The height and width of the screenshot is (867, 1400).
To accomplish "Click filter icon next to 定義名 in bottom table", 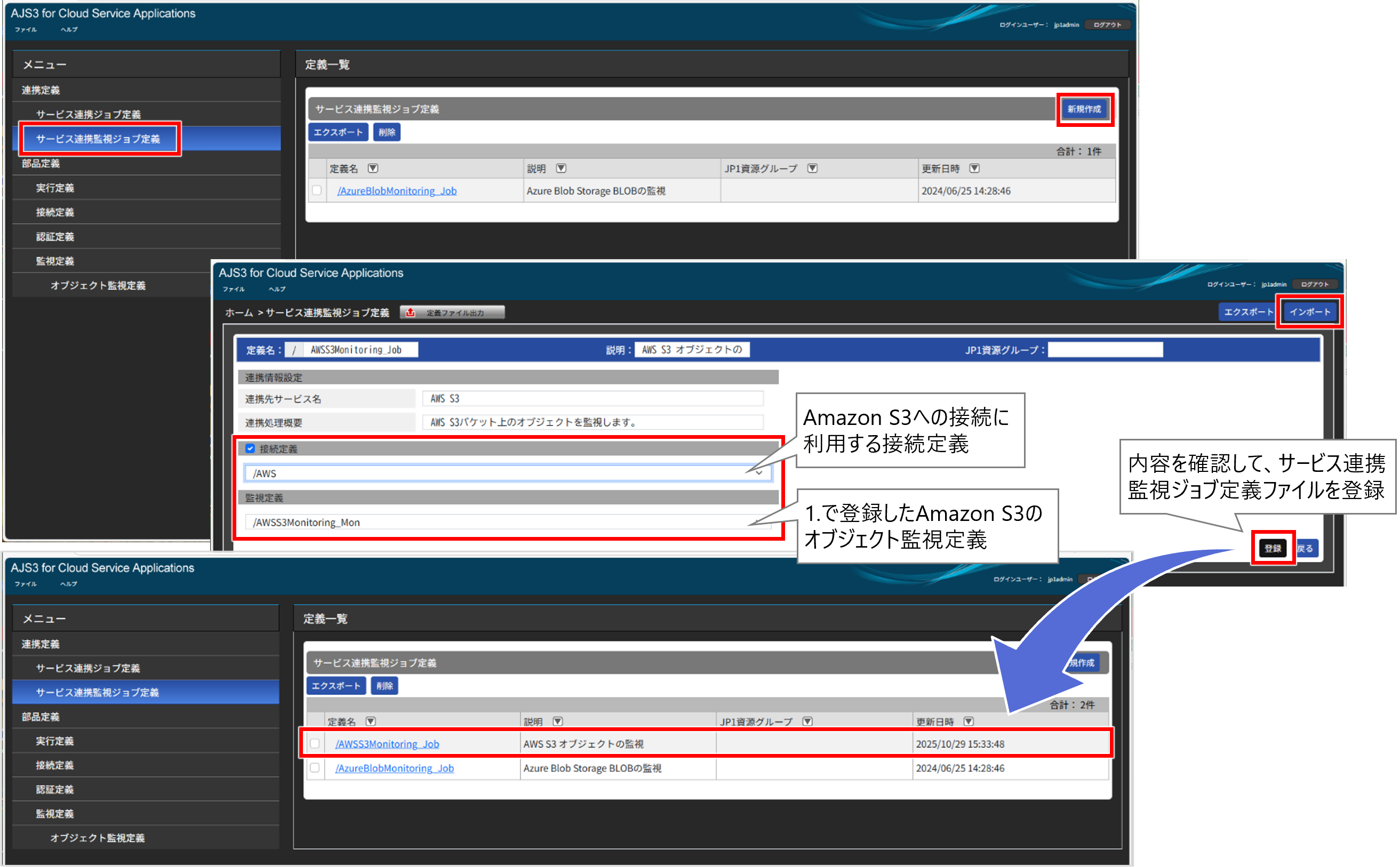I will (x=371, y=721).
